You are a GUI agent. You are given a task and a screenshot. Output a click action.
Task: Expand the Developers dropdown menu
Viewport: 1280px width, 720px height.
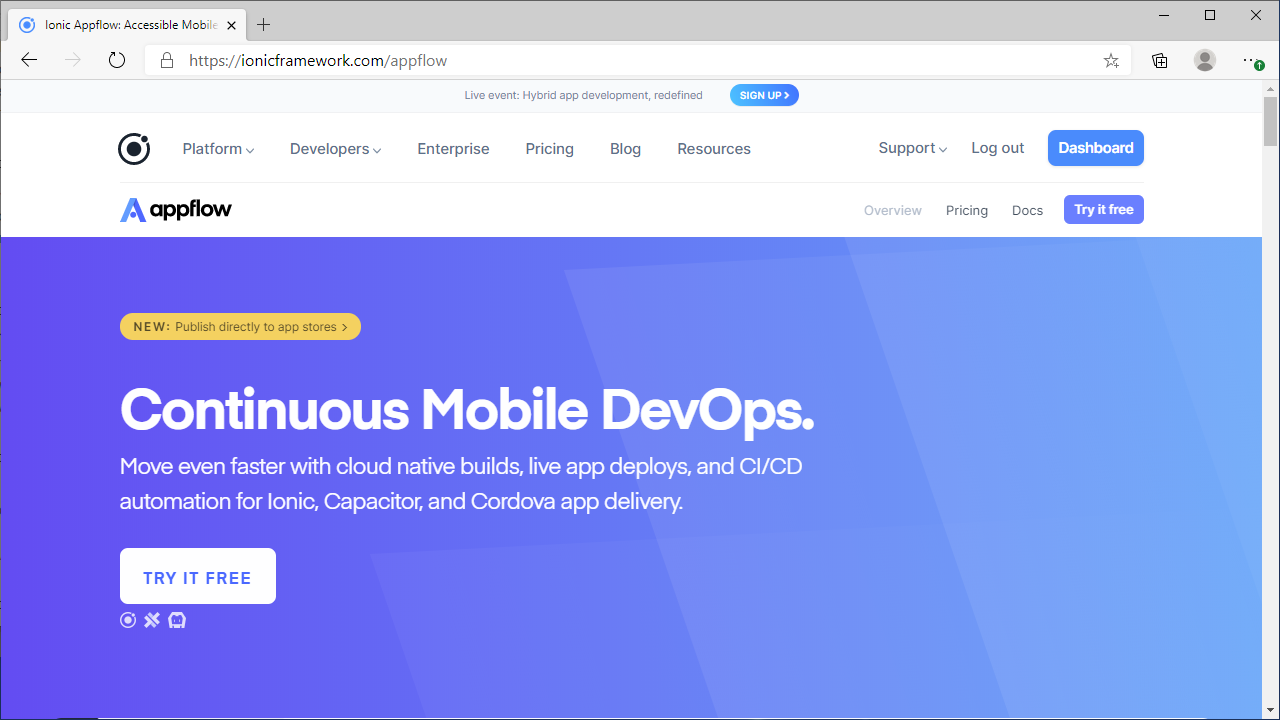tap(336, 149)
